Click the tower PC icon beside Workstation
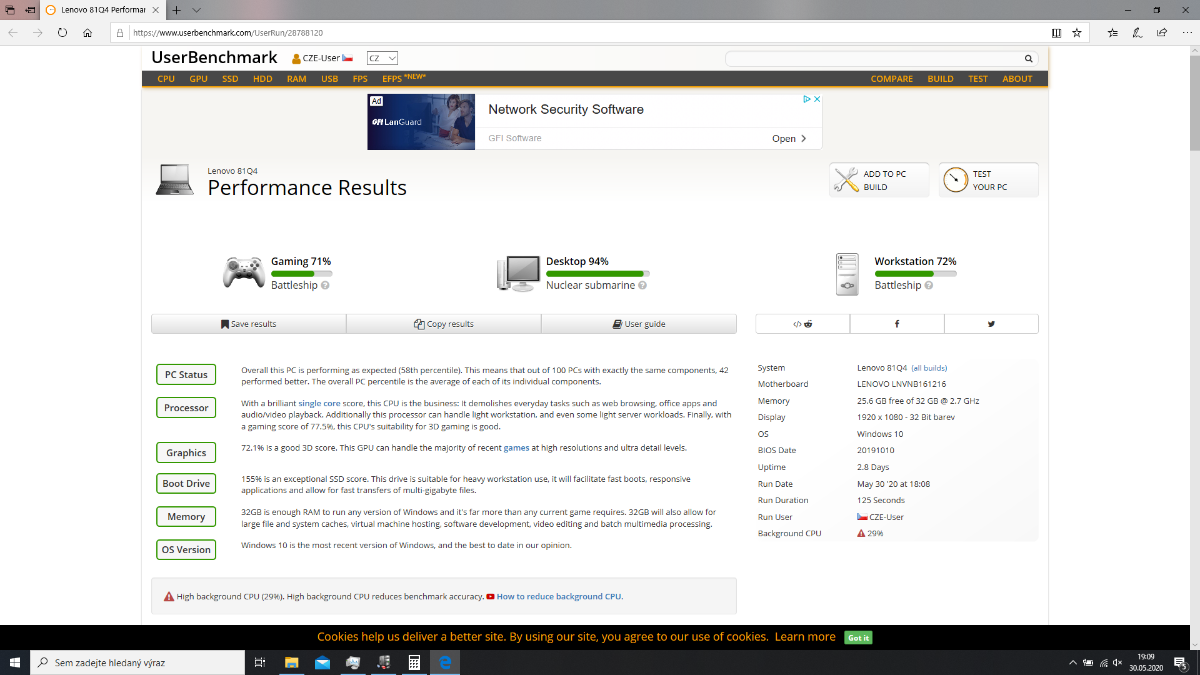Viewport: 1200px width, 675px height. [848, 274]
